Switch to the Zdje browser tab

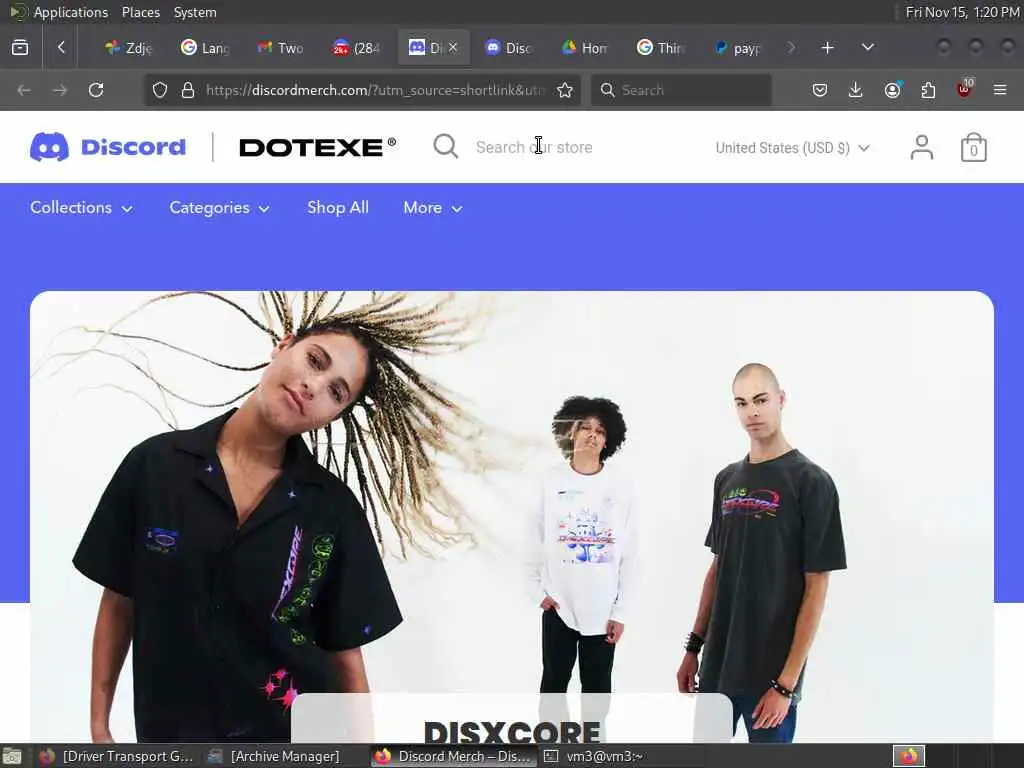[129, 48]
